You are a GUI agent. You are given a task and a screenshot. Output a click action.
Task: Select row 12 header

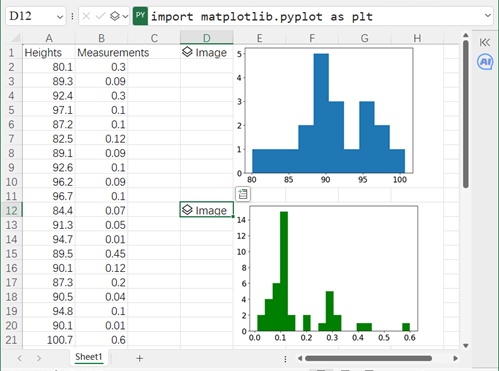[12, 210]
